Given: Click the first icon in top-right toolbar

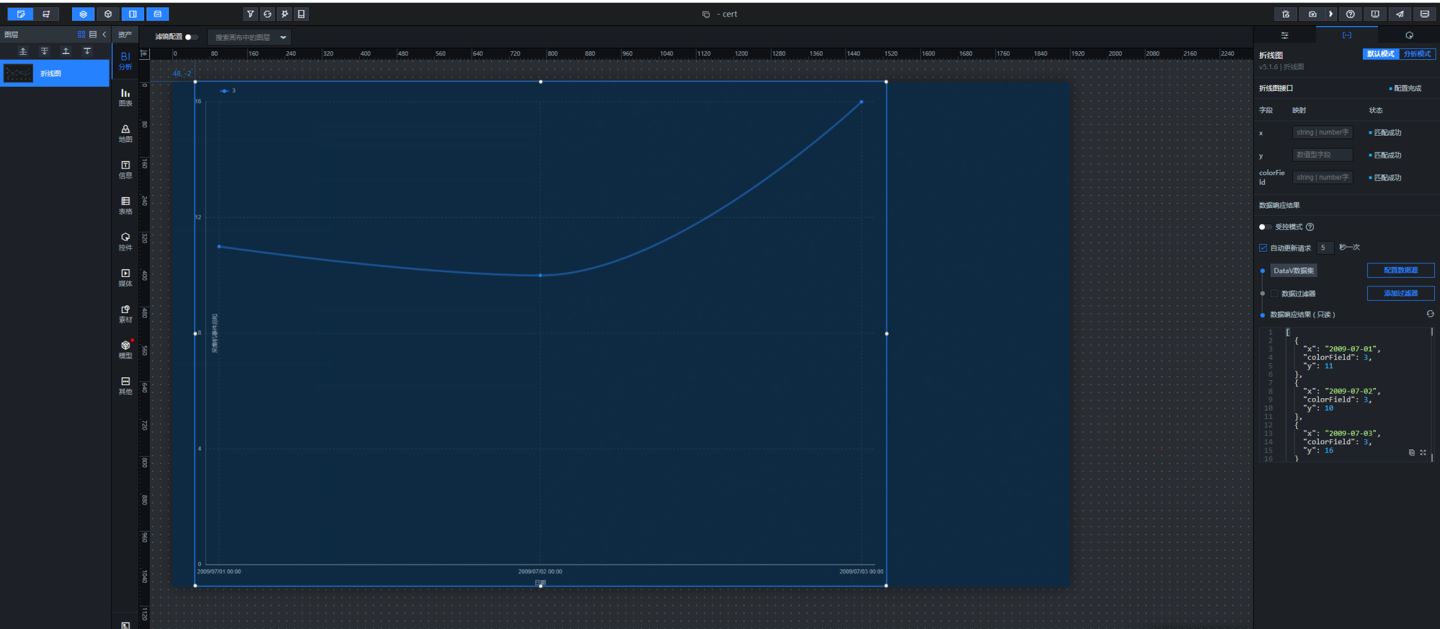Looking at the screenshot, I should click(1286, 14).
